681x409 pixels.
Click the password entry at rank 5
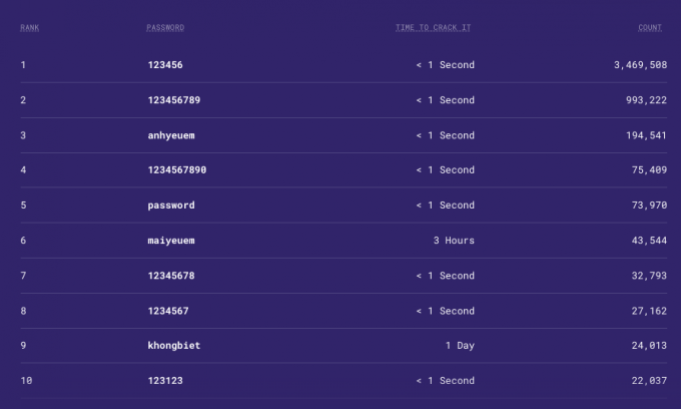pyautogui.click(x=171, y=205)
